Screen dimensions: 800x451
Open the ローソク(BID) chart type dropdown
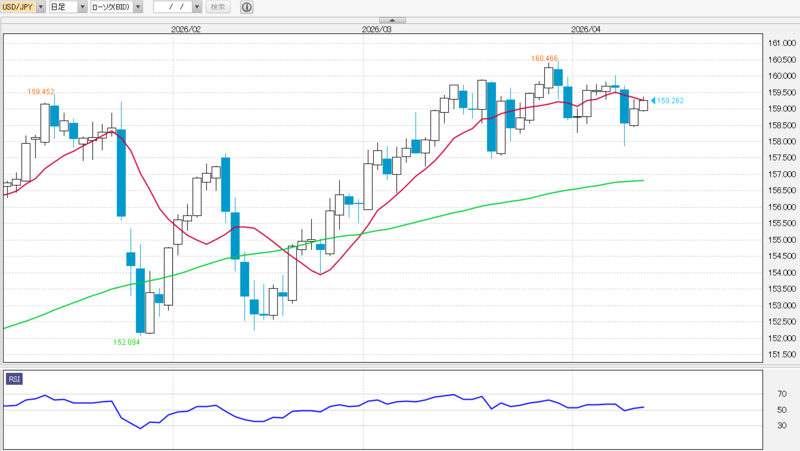tap(138, 7)
